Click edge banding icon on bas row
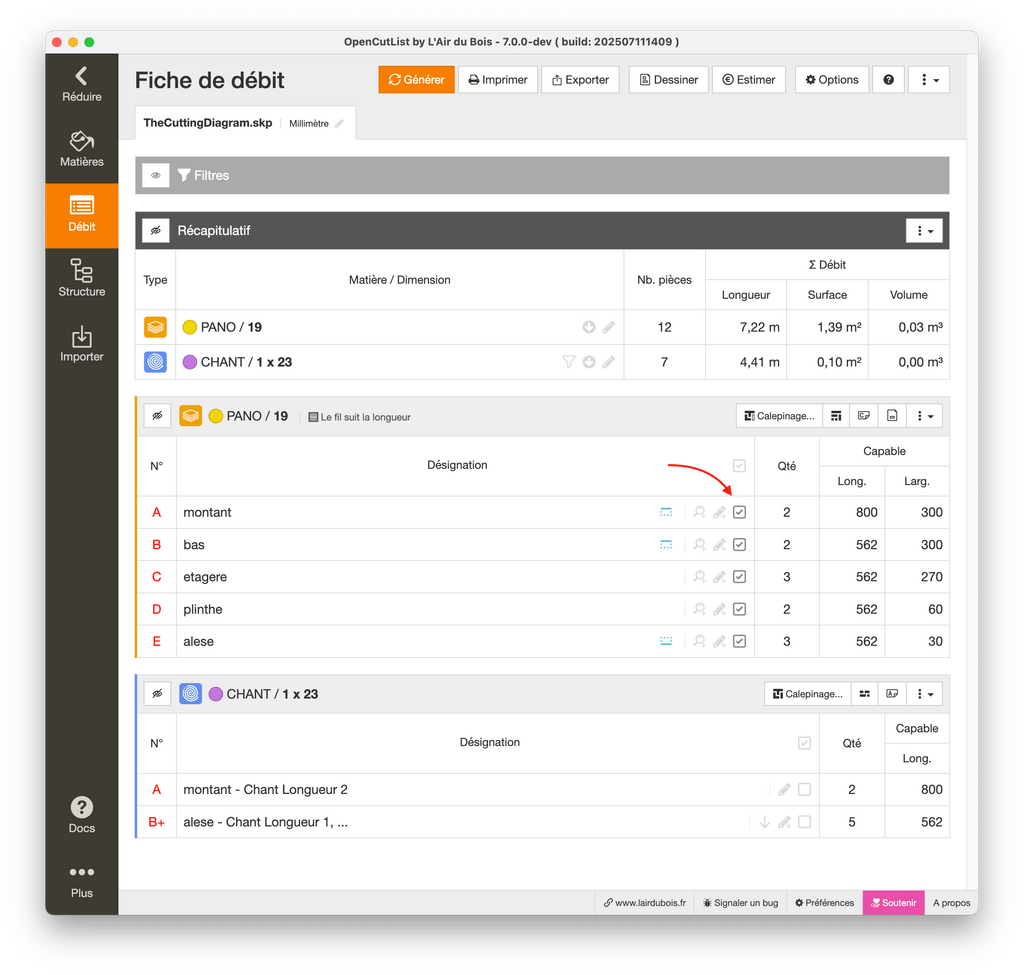 tap(666, 545)
